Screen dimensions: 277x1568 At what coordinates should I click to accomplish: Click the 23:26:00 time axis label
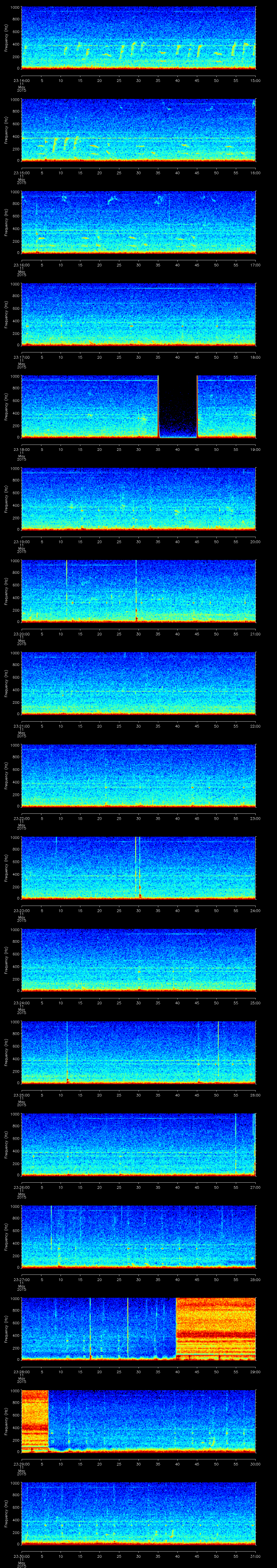coord(21,1187)
